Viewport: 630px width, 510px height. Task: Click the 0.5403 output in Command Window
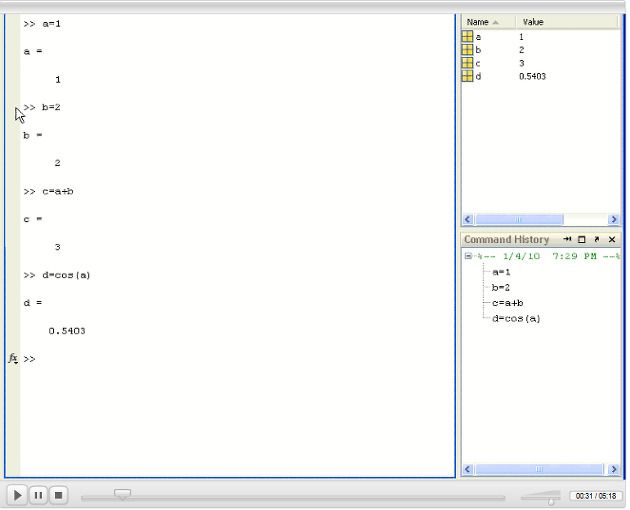click(x=67, y=331)
